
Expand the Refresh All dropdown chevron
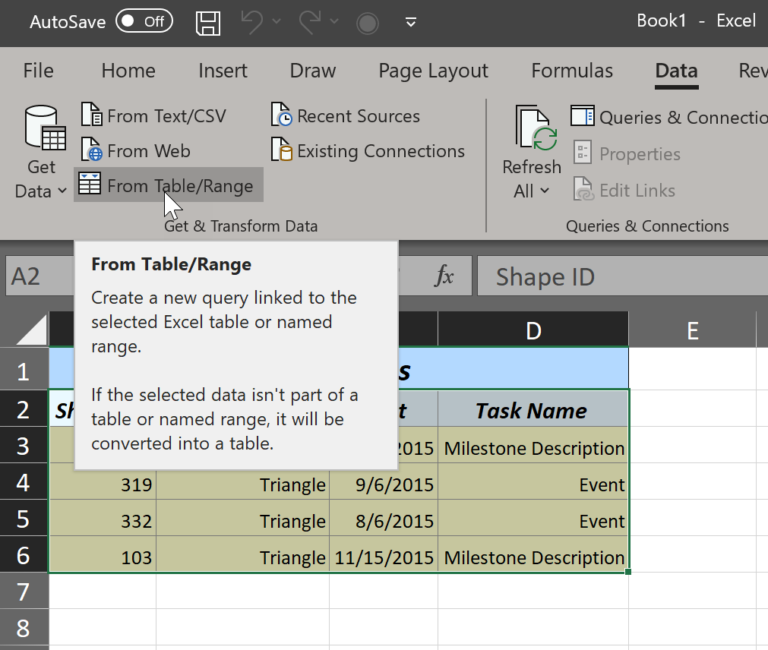545,191
